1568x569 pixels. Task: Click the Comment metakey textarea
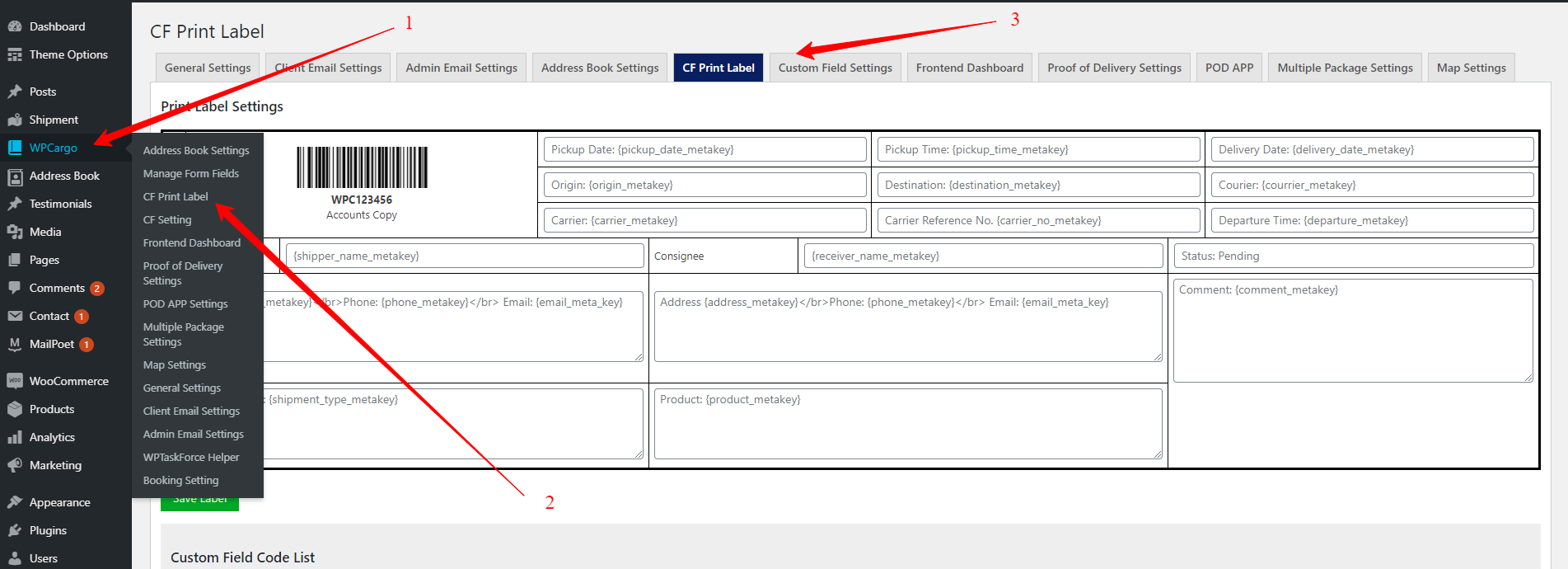point(1353,330)
